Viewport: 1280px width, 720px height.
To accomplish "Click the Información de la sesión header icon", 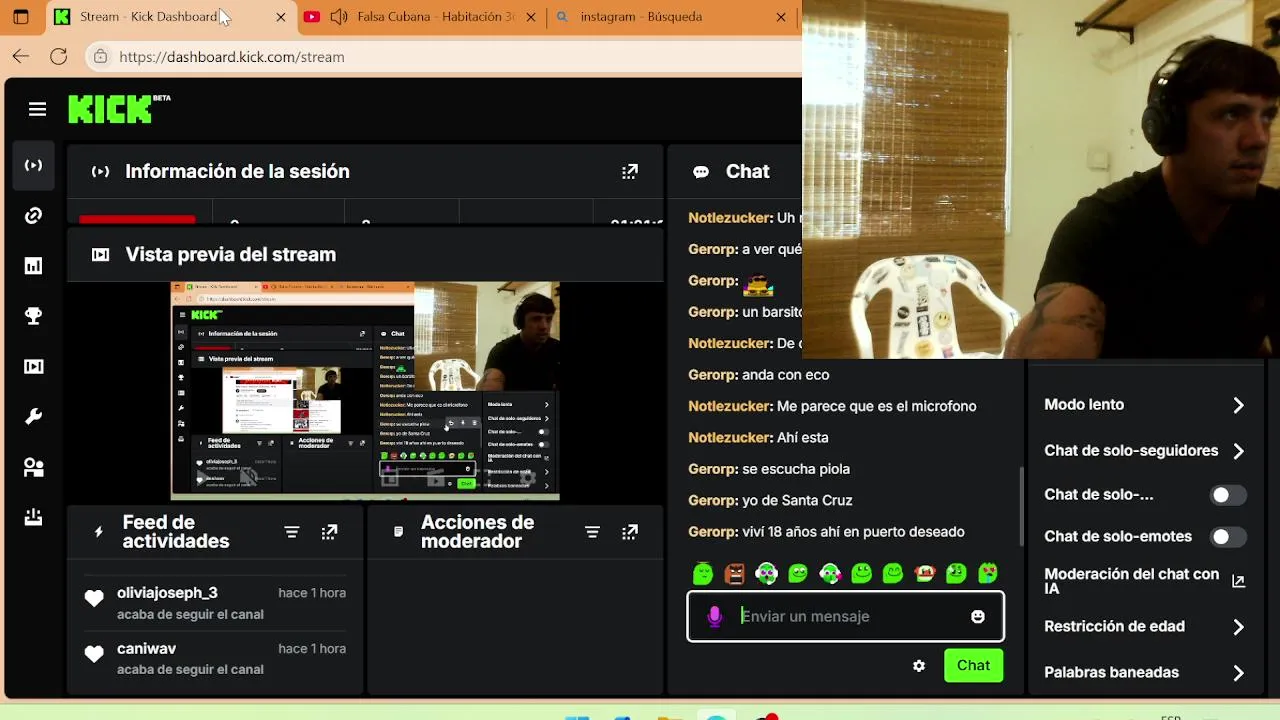I will pyautogui.click(x=100, y=172).
